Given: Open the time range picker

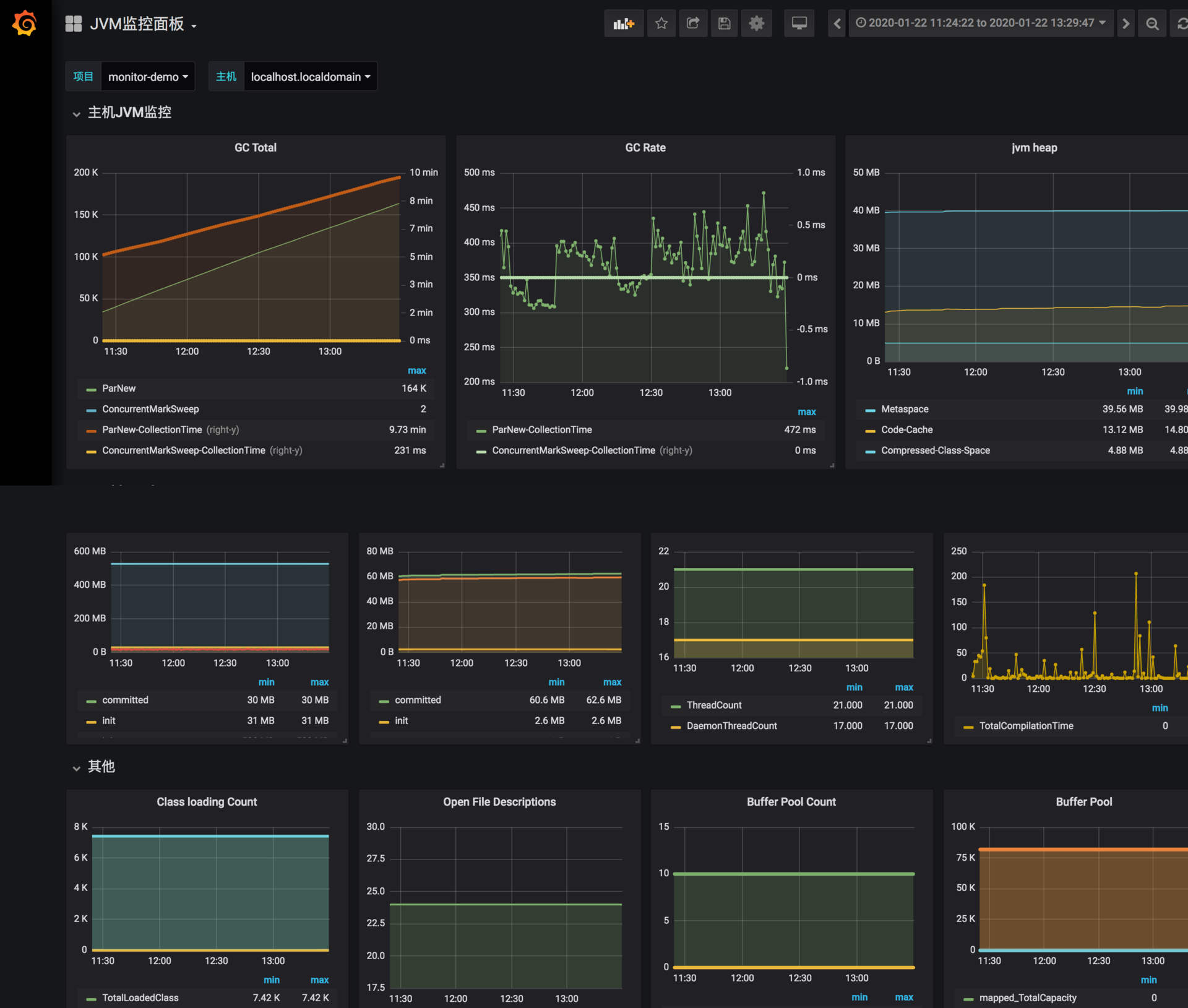Looking at the screenshot, I should click(x=980, y=24).
